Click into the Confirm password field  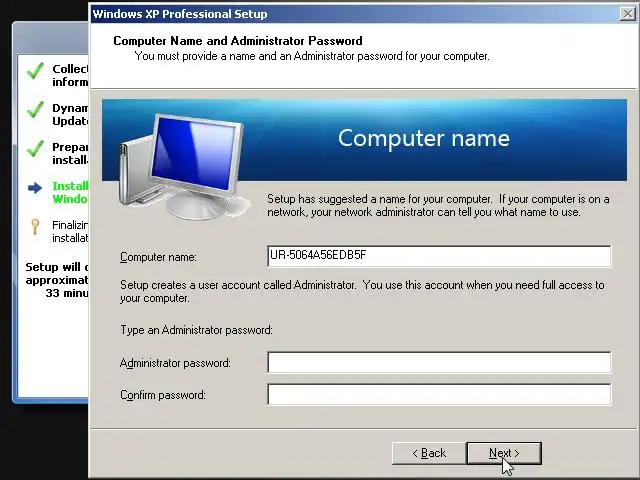[x=439, y=394]
